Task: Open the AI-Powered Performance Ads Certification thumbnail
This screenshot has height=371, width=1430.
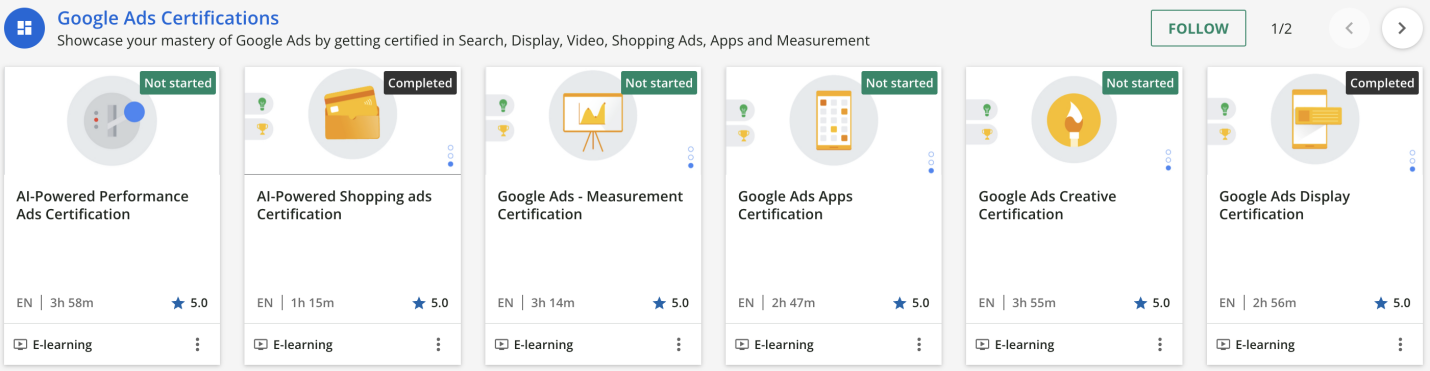Action: coord(112,120)
